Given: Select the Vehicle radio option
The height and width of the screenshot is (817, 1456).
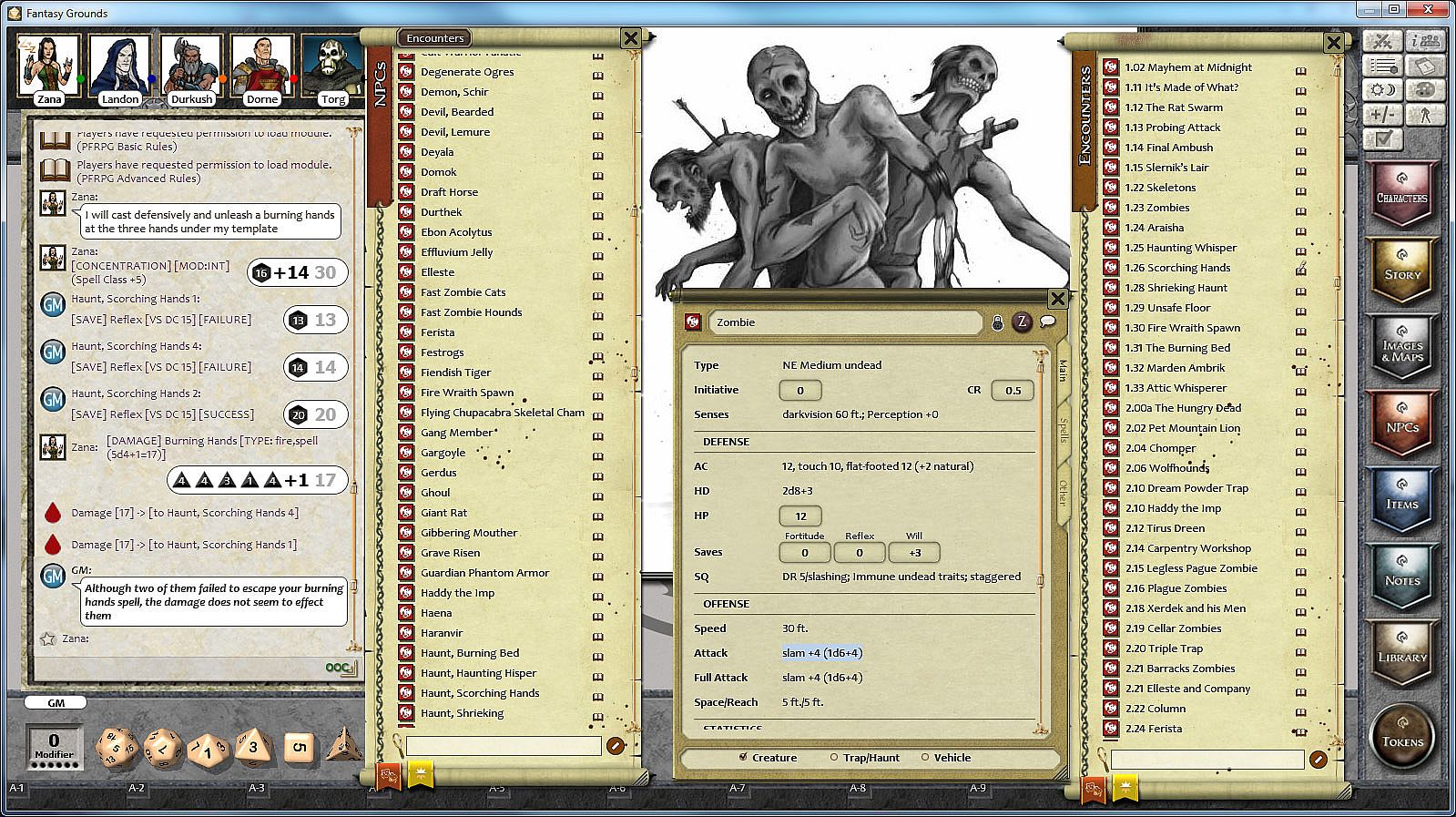Looking at the screenshot, I should pyautogui.click(x=945, y=758).
